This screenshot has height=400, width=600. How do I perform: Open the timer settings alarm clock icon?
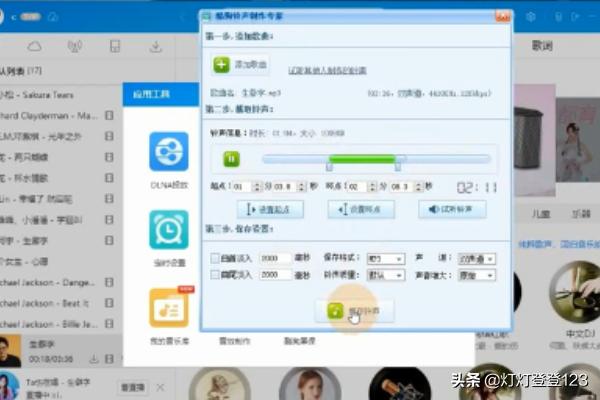coord(168,229)
